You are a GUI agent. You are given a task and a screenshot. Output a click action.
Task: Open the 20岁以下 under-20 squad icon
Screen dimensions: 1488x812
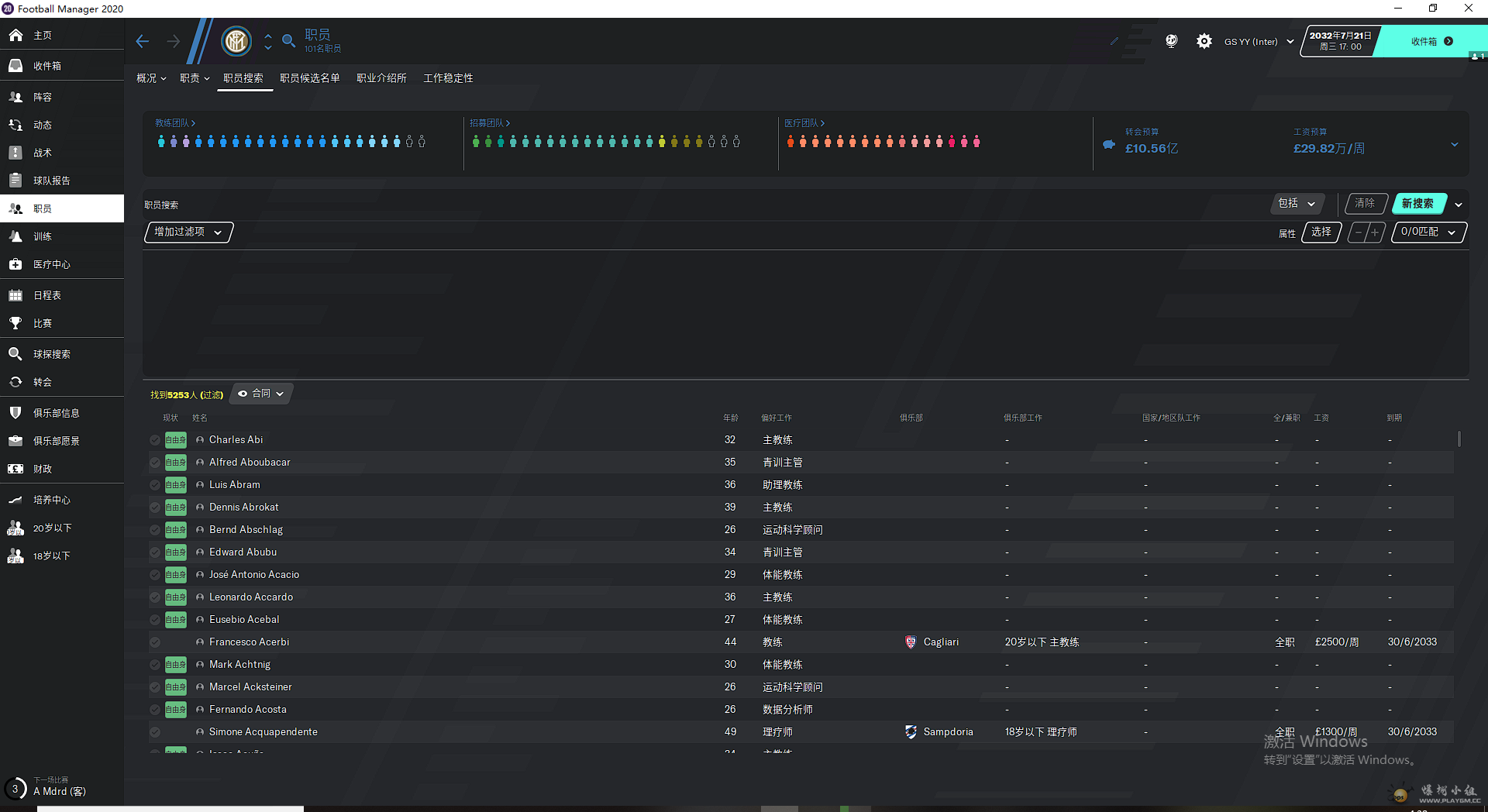tap(15, 528)
